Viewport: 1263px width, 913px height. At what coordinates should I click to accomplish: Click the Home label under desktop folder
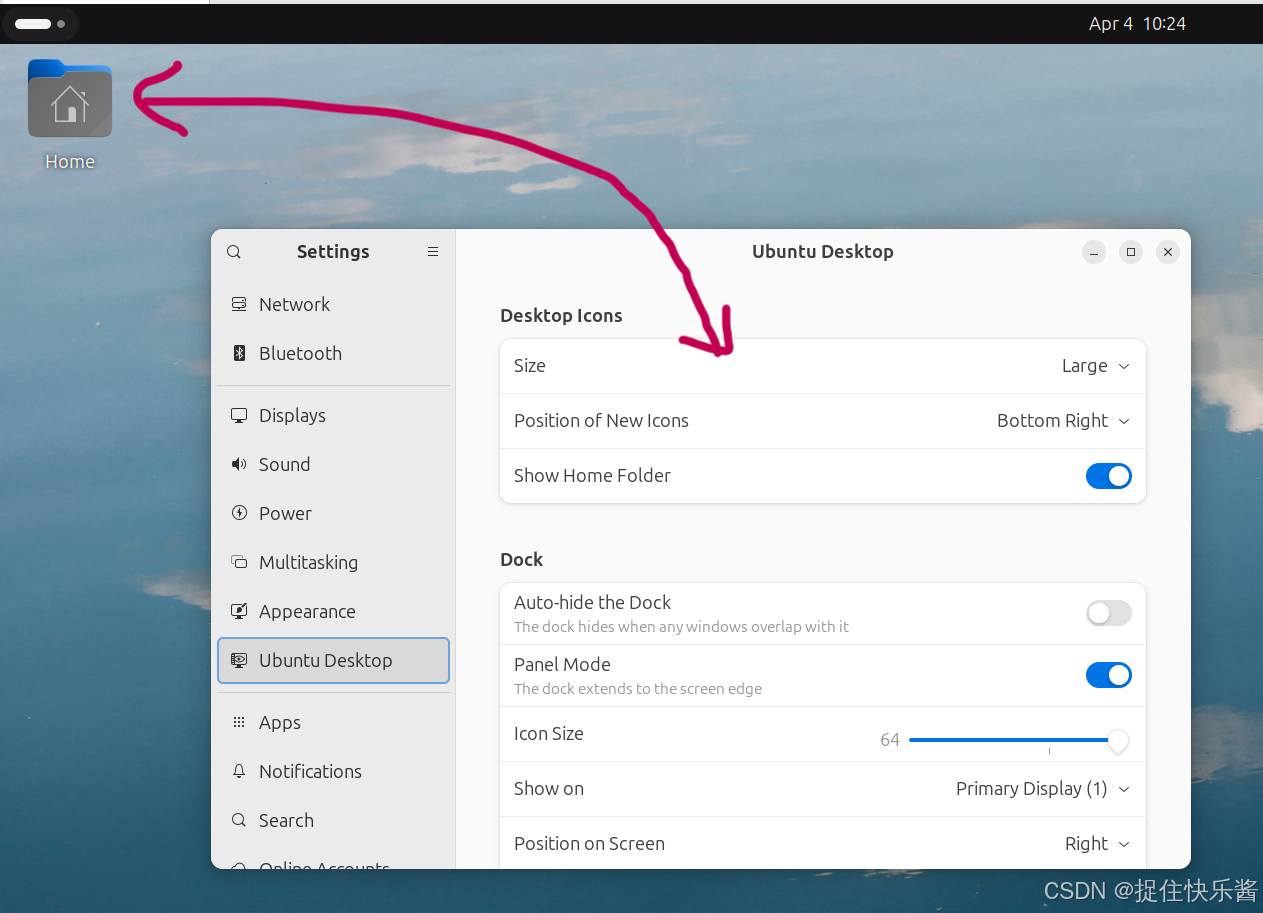70,162
